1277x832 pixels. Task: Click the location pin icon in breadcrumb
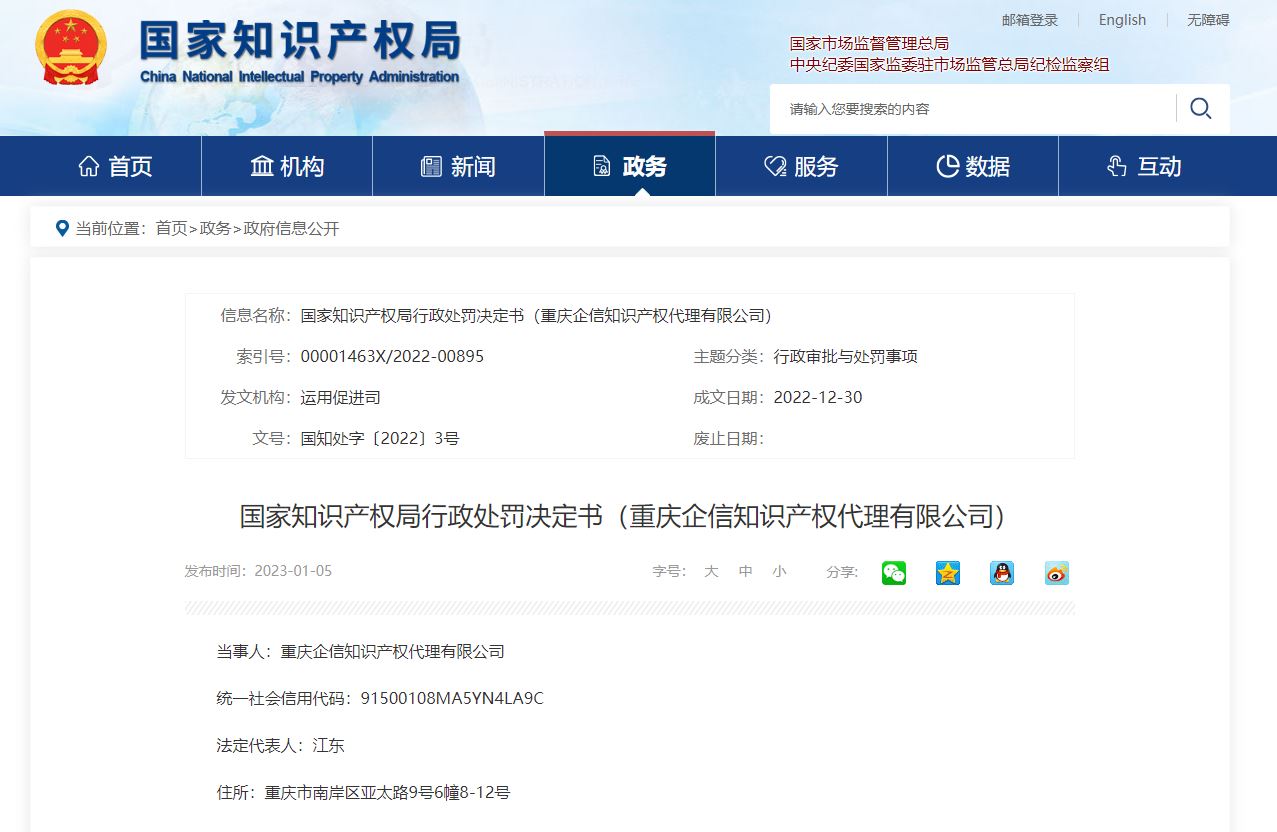pos(63,228)
